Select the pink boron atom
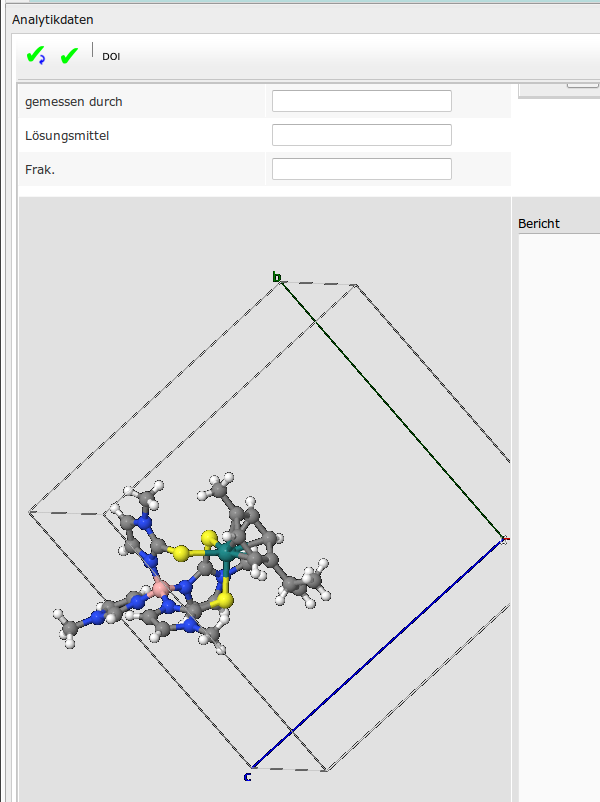Image resolution: width=600 pixels, height=802 pixels. click(x=158, y=589)
